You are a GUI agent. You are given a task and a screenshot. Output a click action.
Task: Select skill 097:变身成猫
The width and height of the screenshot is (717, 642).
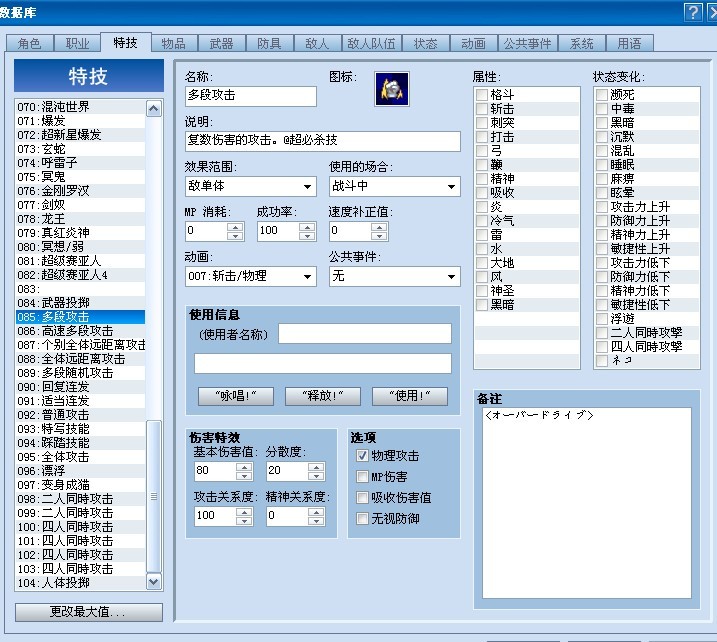80,485
